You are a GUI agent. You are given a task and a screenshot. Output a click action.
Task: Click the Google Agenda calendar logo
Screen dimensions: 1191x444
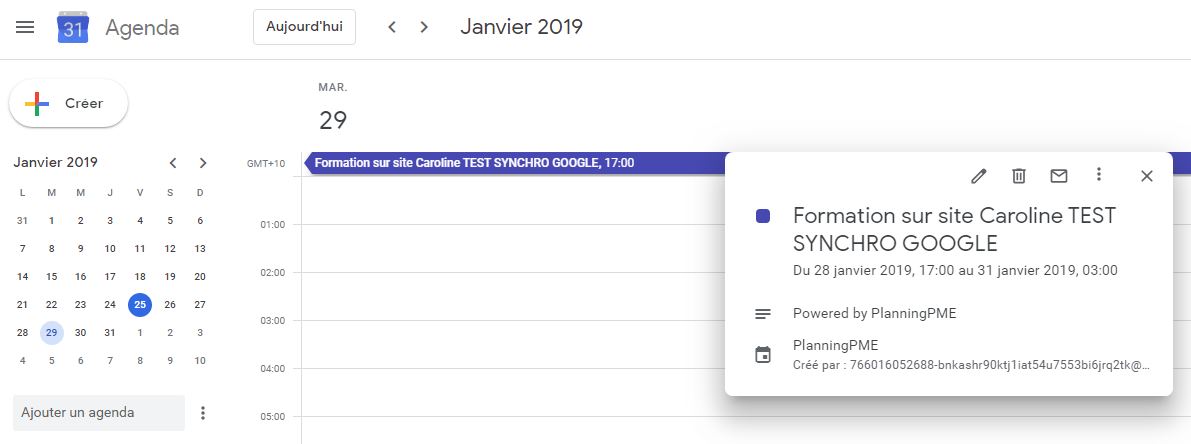[x=73, y=28]
